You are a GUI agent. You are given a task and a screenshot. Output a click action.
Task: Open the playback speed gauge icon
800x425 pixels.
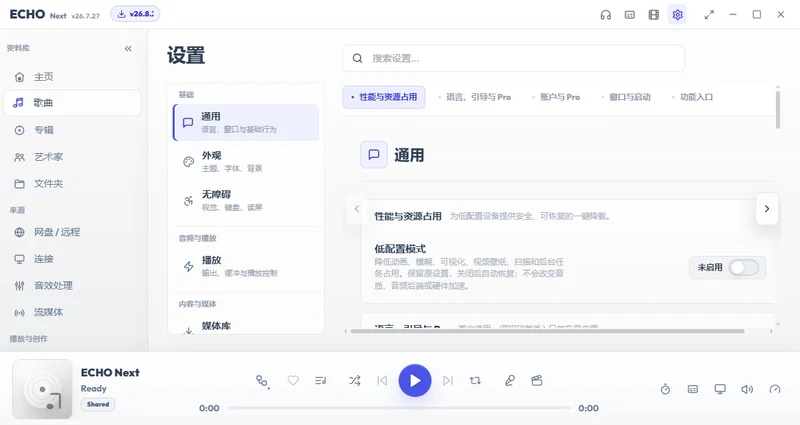(774, 389)
